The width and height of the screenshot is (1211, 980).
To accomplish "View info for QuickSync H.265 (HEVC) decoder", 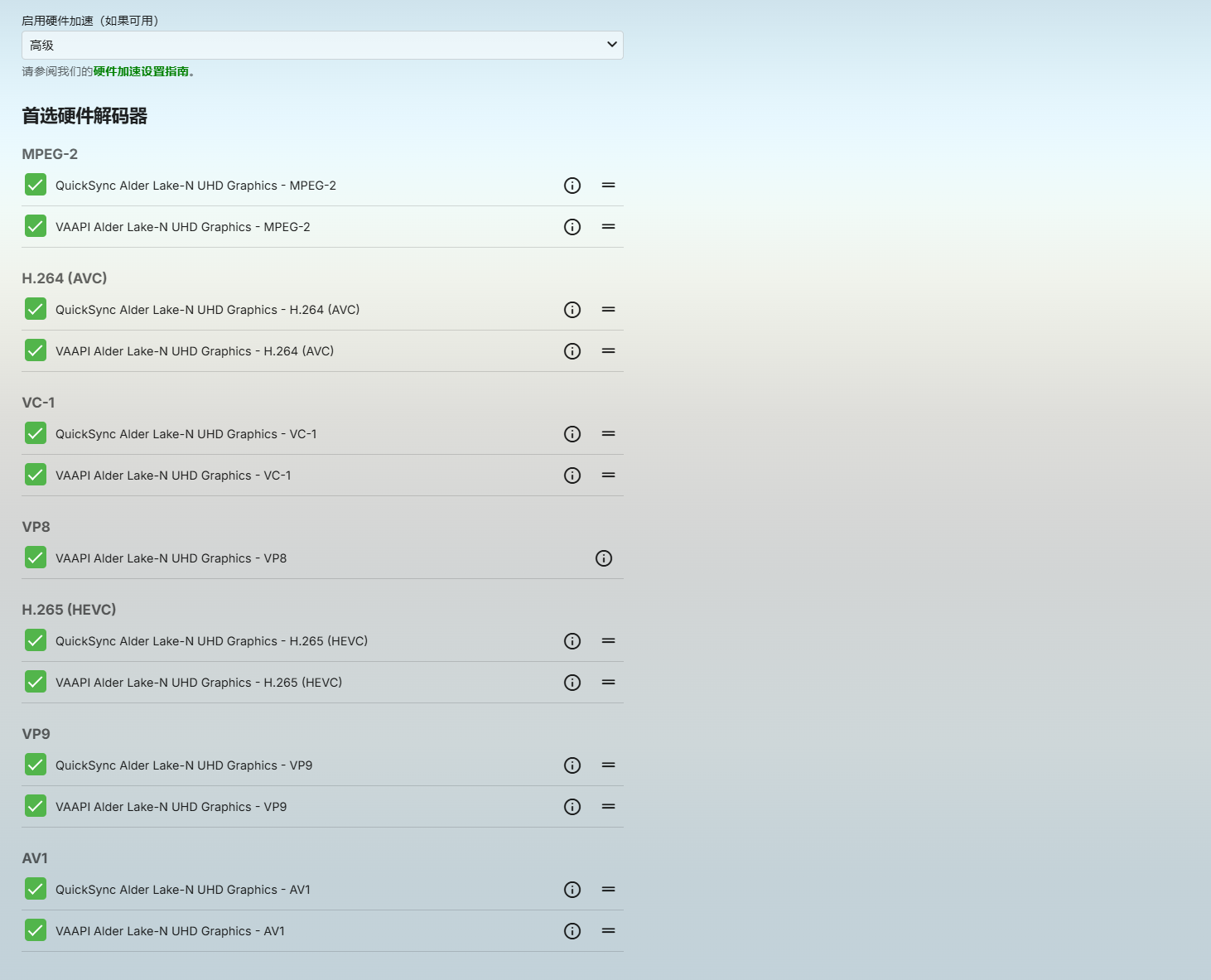I will coord(572,641).
